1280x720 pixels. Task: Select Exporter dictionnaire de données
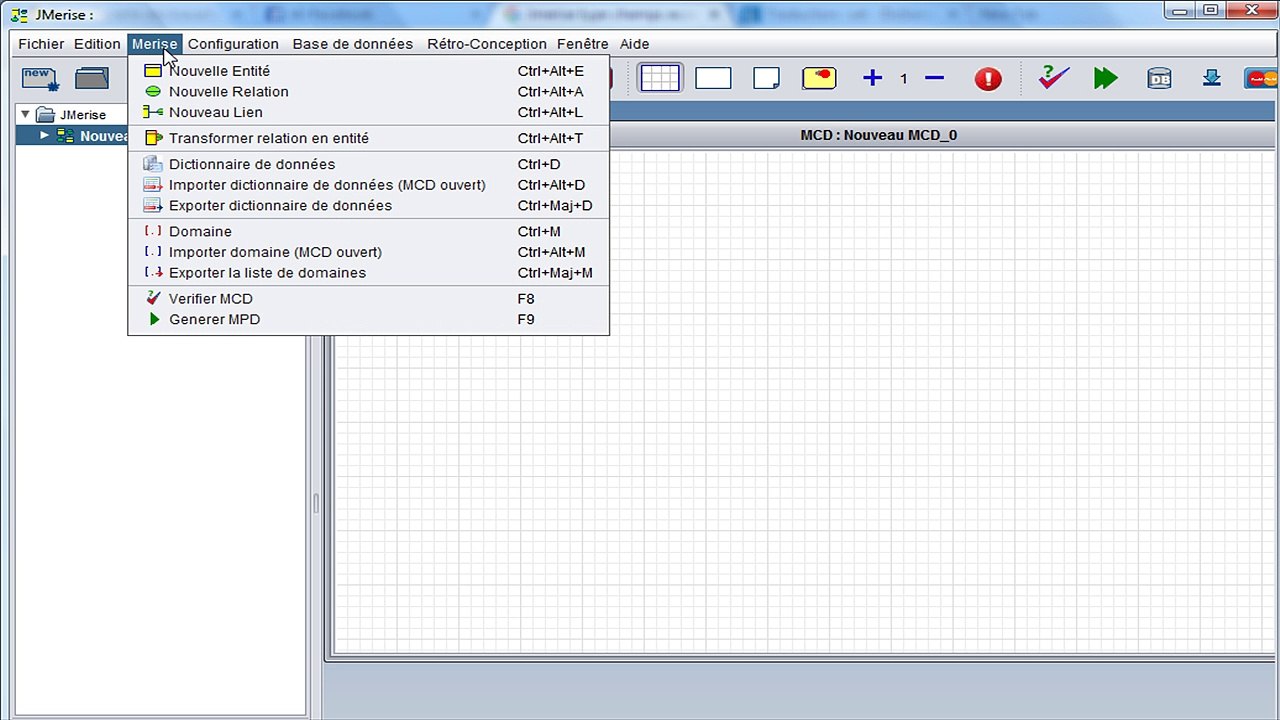click(x=368, y=206)
